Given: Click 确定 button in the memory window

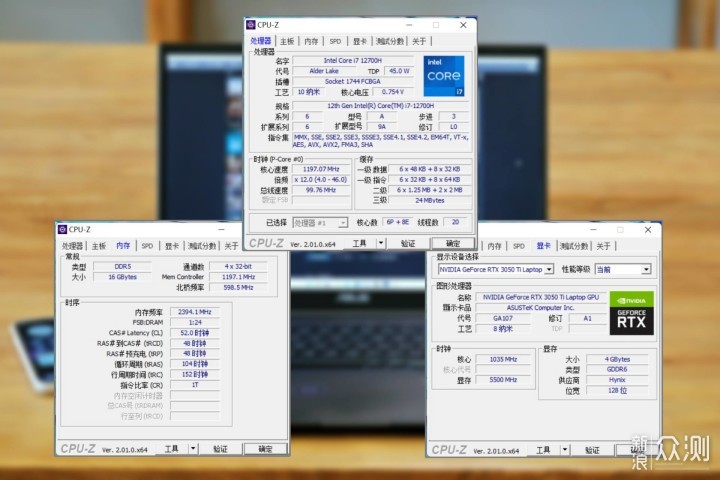Looking at the screenshot, I should coord(265,448).
